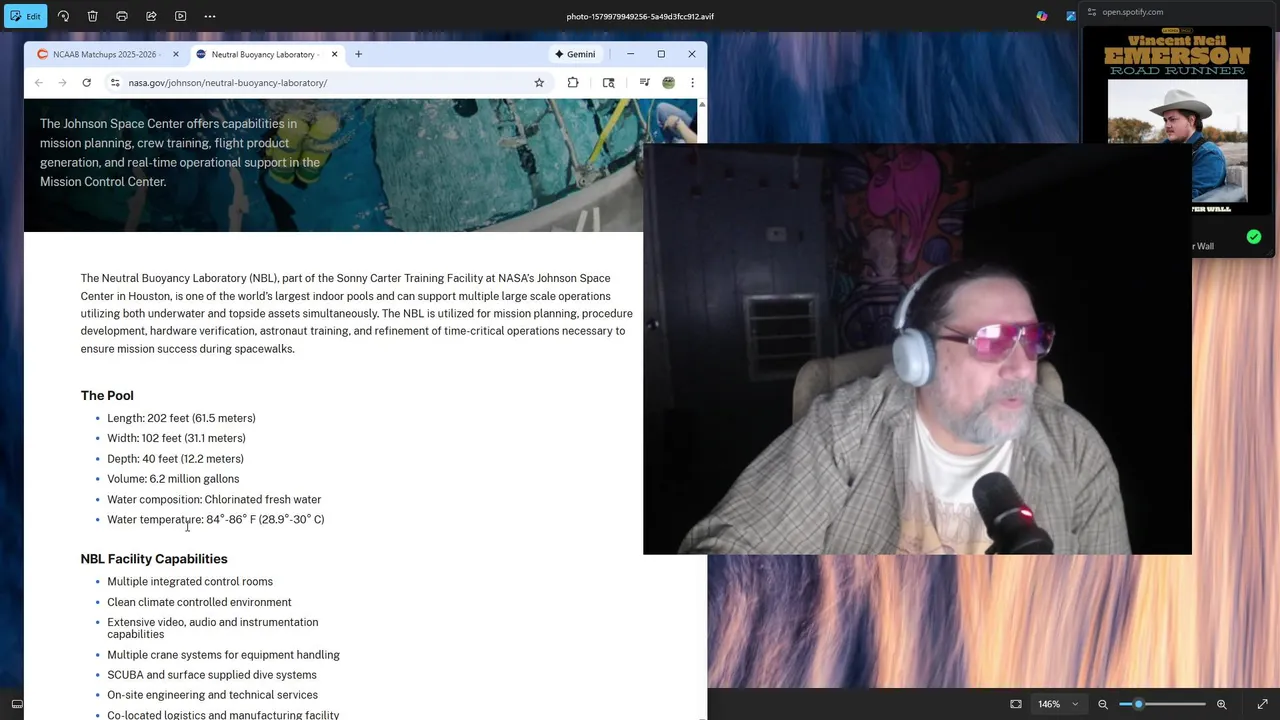Click the photo file name in title bar
The width and height of the screenshot is (1280, 720).
click(640, 16)
